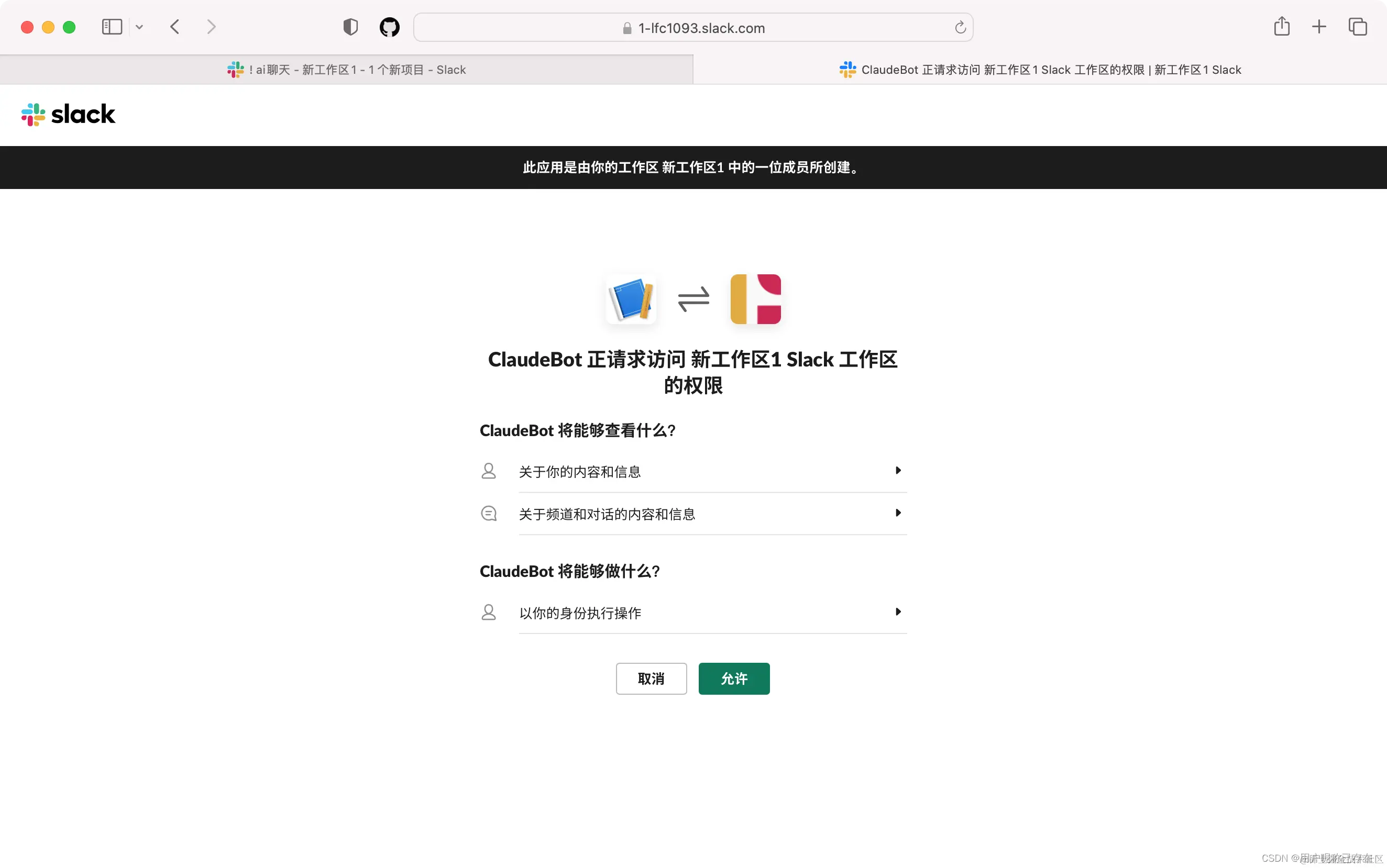Click the dark banner about the app's creator
Image resolution: width=1387 pixels, height=868 pixels.
point(693,167)
